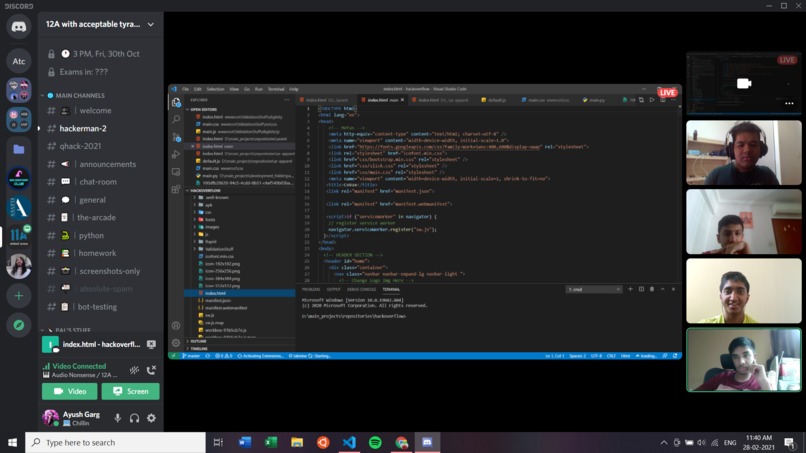Turn on camera with Video button
Image resolution: width=806 pixels, height=453 pixels.
[x=69, y=391]
